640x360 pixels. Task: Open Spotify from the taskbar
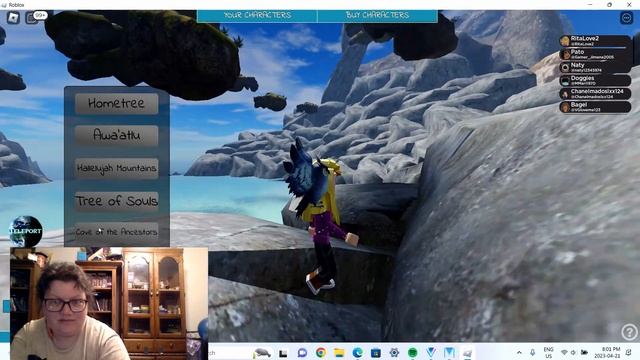point(413,353)
